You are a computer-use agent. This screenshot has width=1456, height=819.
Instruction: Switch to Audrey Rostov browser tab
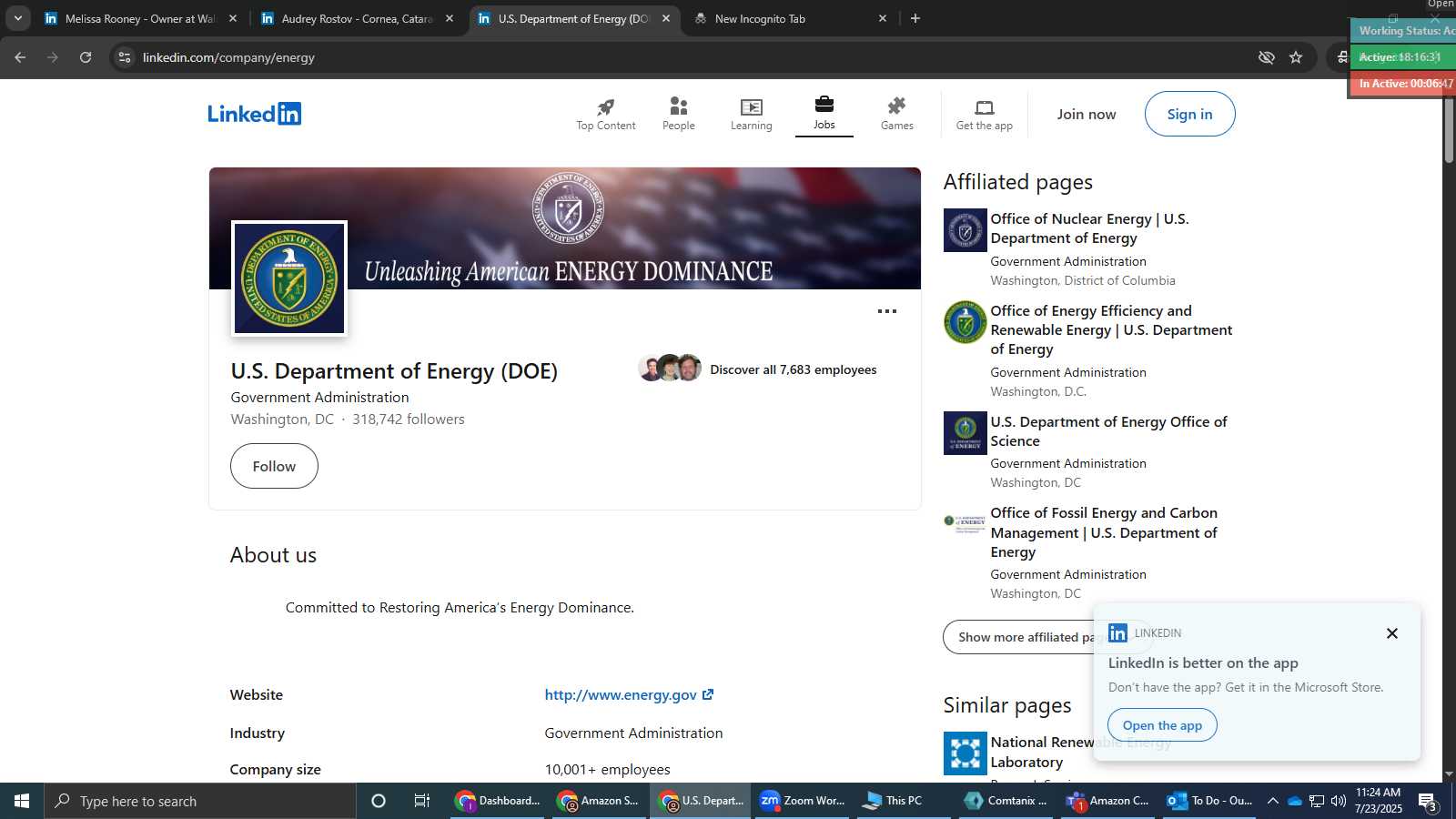coord(357,18)
